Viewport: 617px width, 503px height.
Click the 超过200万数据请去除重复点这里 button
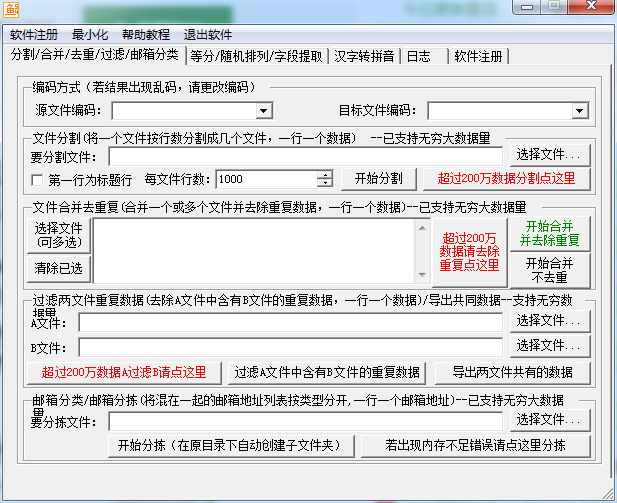pyautogui.click(x=469, y=252)
